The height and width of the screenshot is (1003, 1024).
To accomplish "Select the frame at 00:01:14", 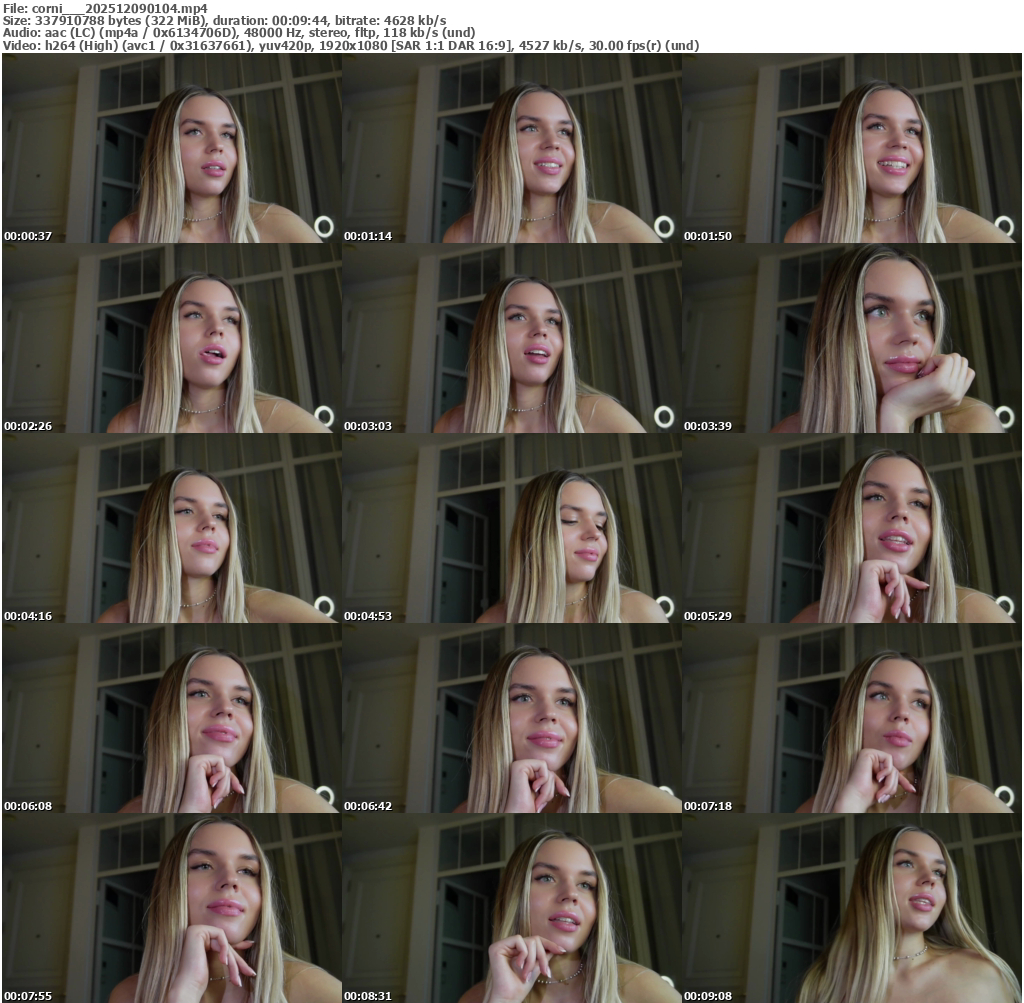I will coord(511,148).
